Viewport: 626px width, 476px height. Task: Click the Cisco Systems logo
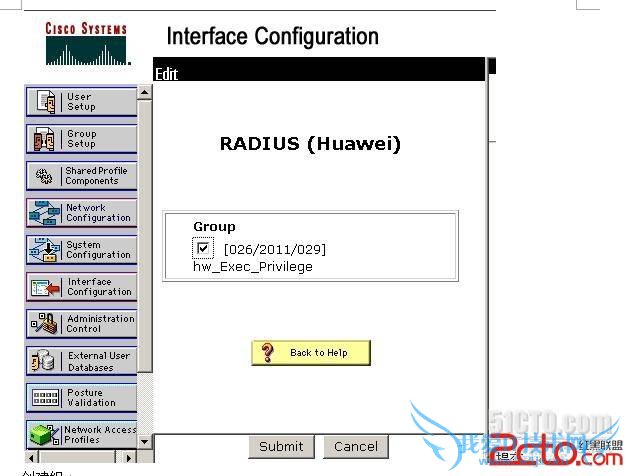tap(87, 43)
